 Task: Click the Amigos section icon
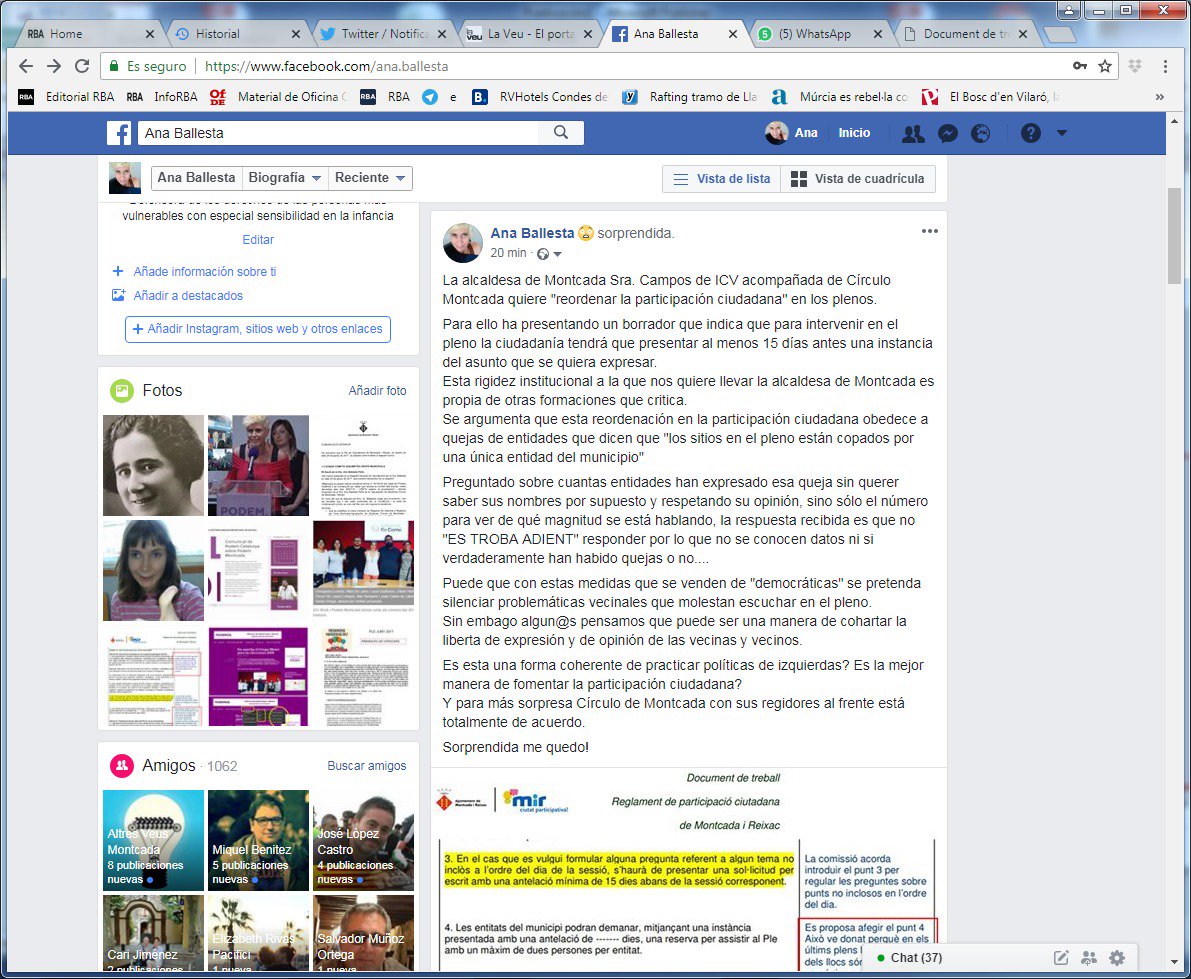pyautogui.click(x=122, y=766)
